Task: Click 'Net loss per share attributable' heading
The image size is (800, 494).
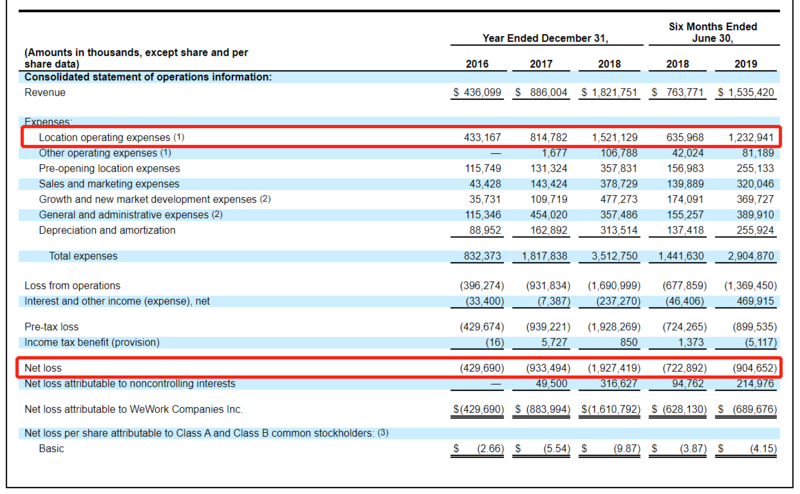Action: pos(206,433)
